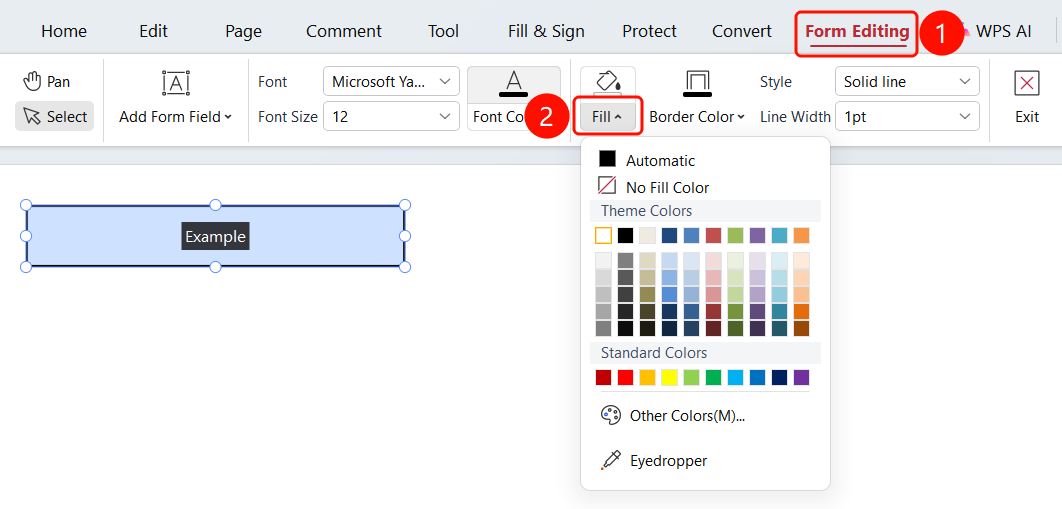
Task: Activate the Select arrow tool
Action: pos(55,116)
